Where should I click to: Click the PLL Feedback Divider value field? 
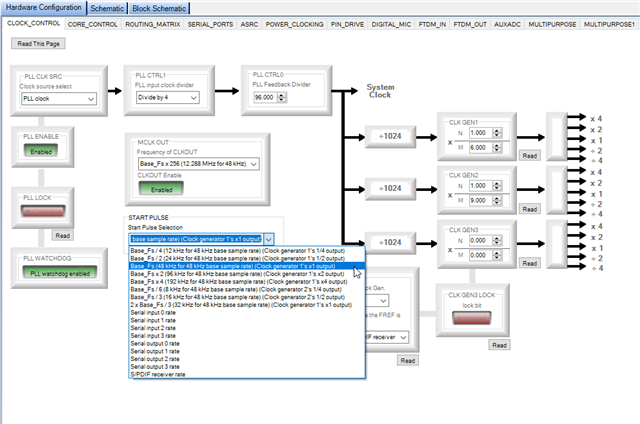[265, 98]
